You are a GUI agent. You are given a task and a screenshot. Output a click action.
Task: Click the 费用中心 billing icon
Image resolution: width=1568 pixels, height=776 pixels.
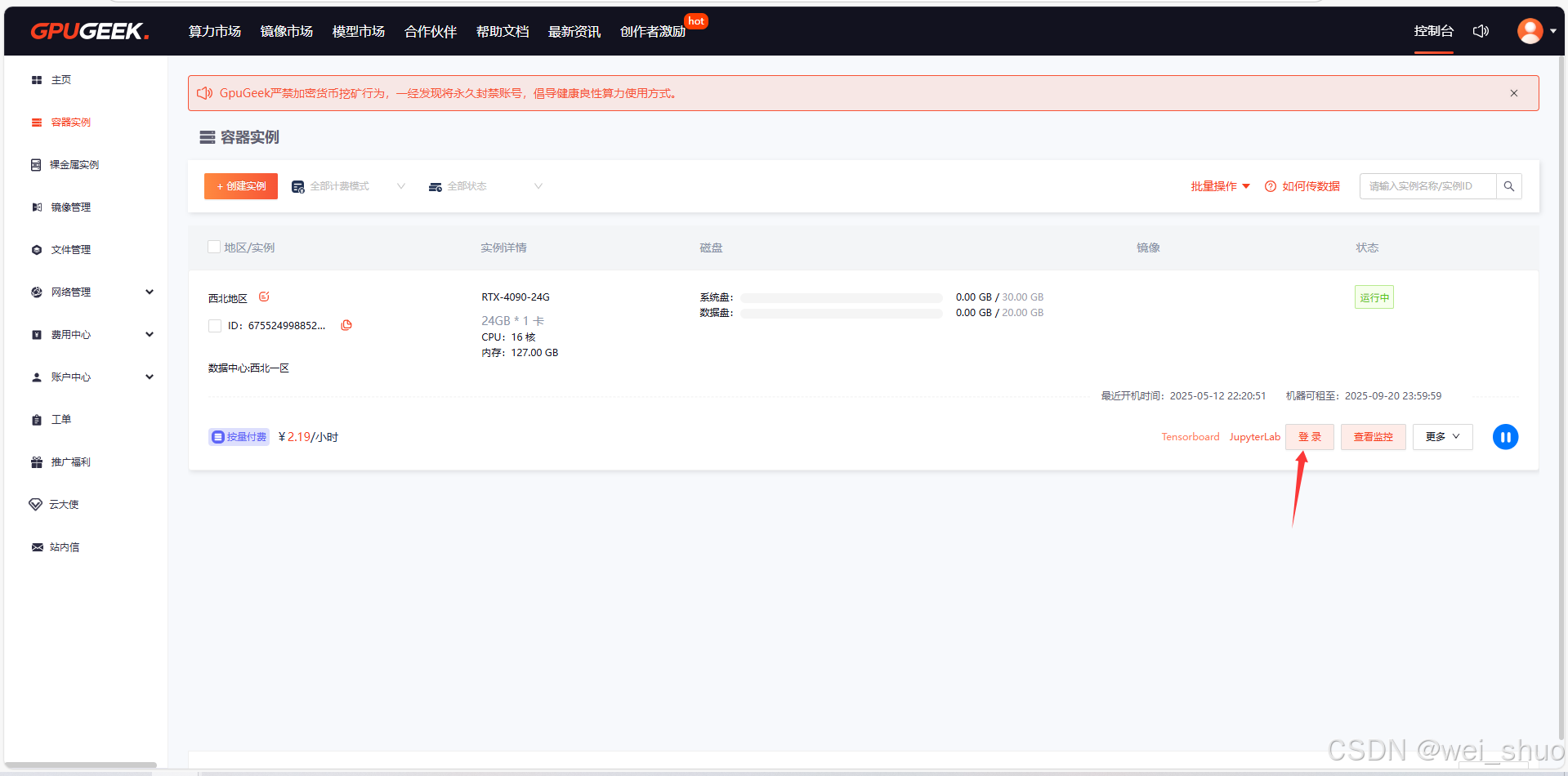tap(37, 335)
